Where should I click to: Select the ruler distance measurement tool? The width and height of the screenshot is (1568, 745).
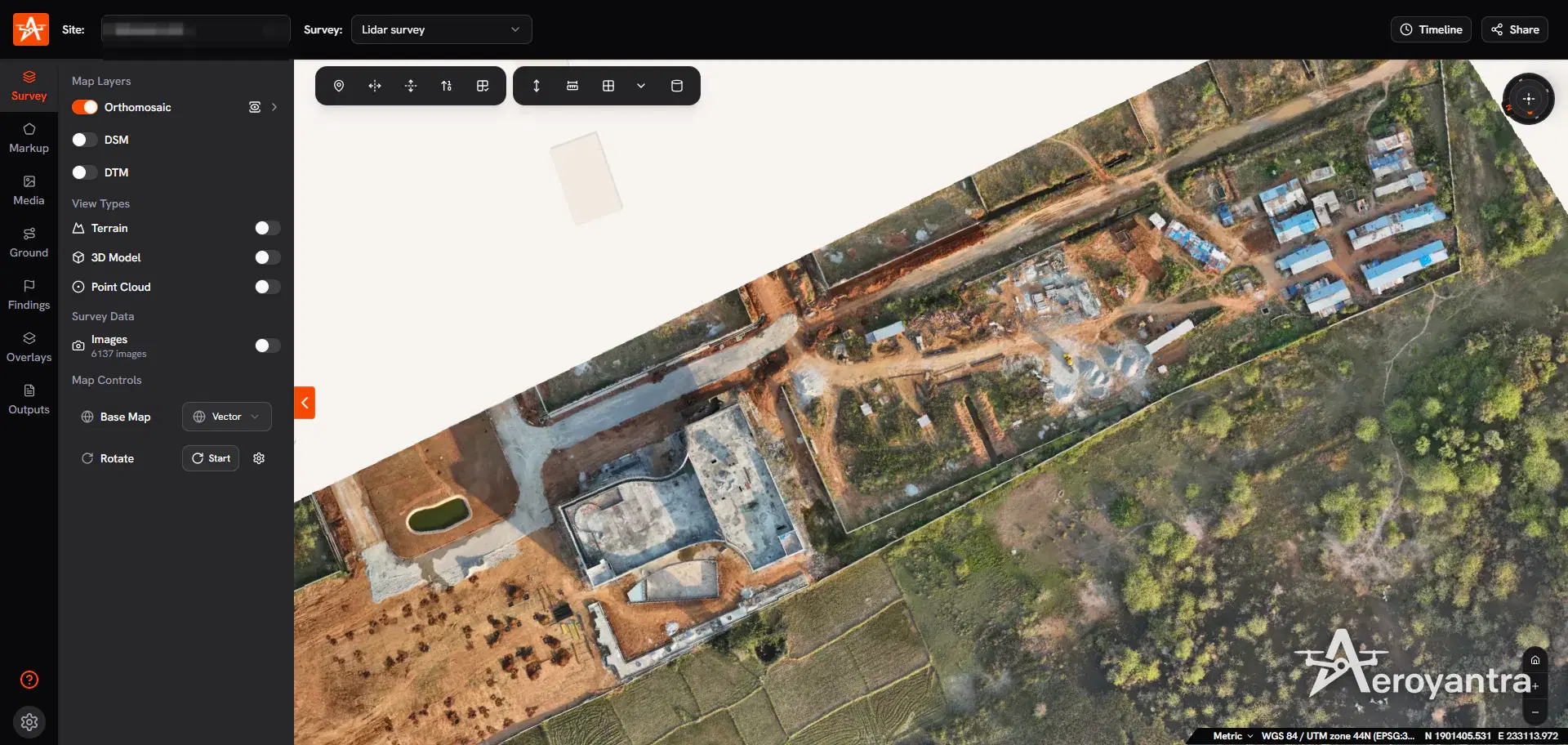click(x=572, y=86)
